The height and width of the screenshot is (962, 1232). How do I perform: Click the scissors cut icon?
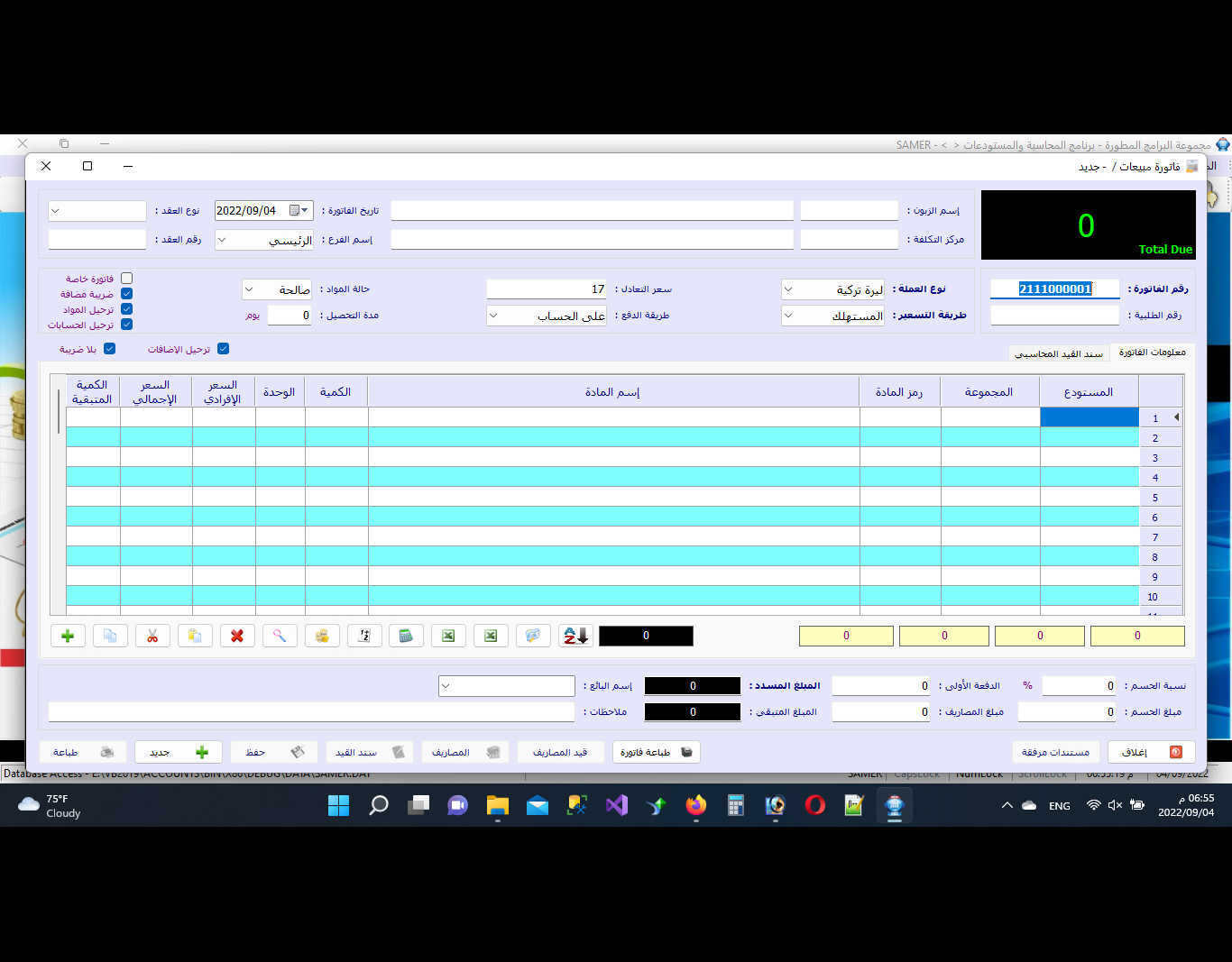[152, 636]
